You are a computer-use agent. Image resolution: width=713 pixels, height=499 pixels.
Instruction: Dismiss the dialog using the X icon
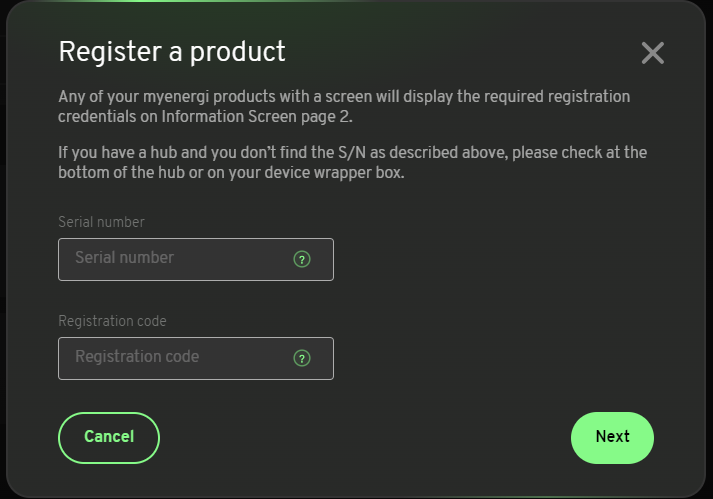[653, 53]
